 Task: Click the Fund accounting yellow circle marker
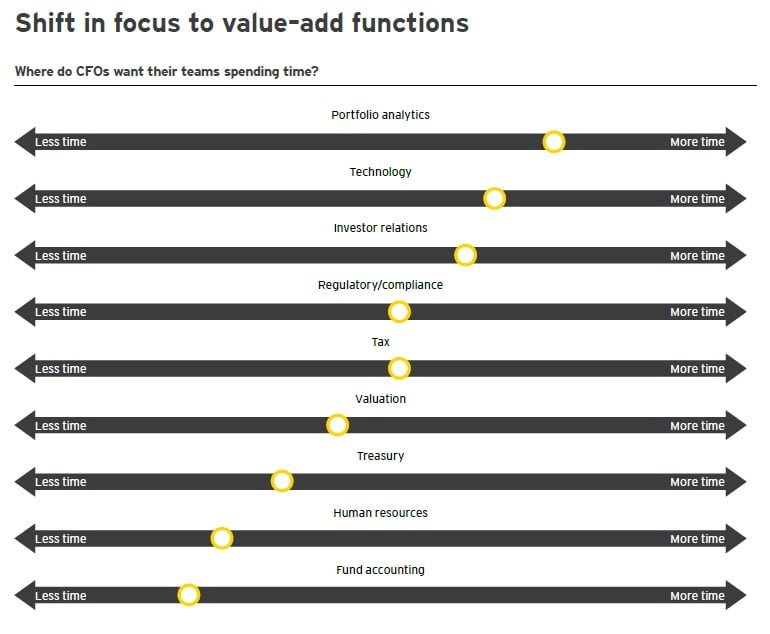click(189, 596)
